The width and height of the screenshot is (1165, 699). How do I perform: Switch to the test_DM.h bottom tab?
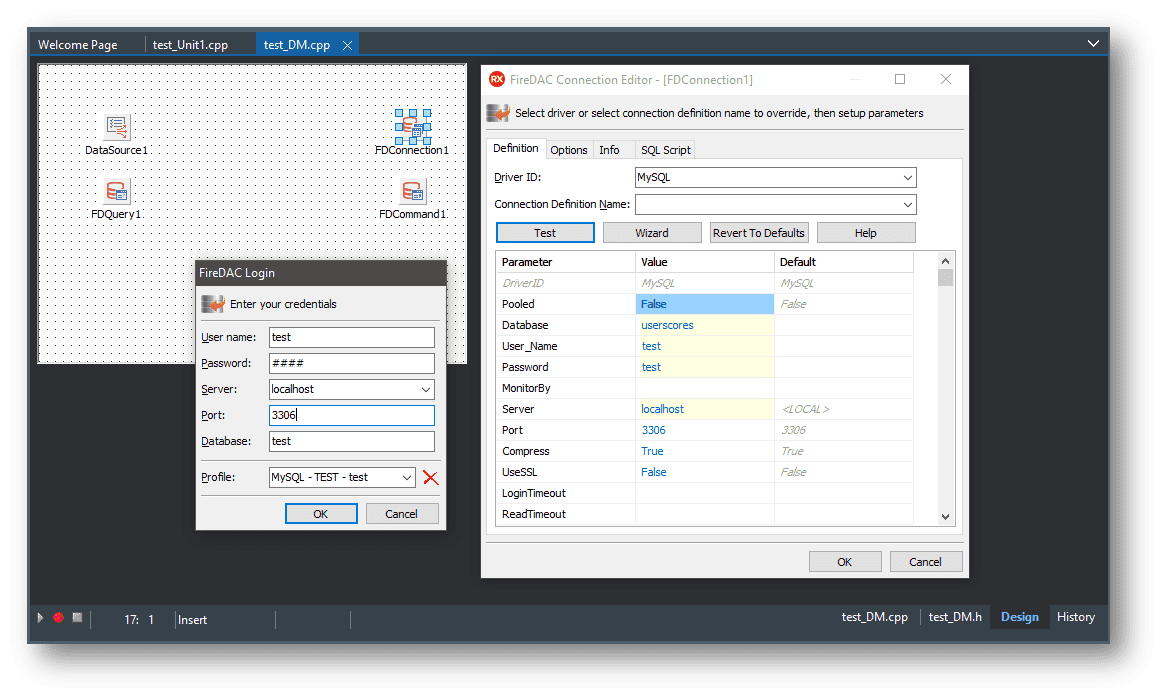(955, 617)
